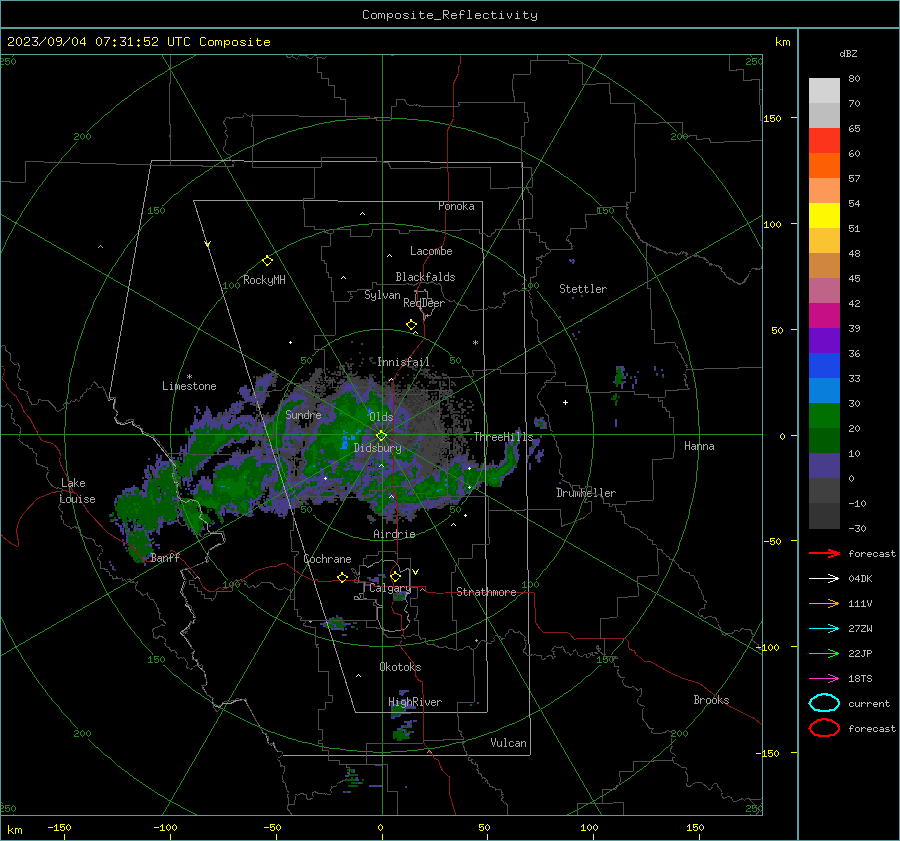900x841 pixels.
Task: Click the yellow diamond marker above Calgary
Action: click(x=395, y=576)
